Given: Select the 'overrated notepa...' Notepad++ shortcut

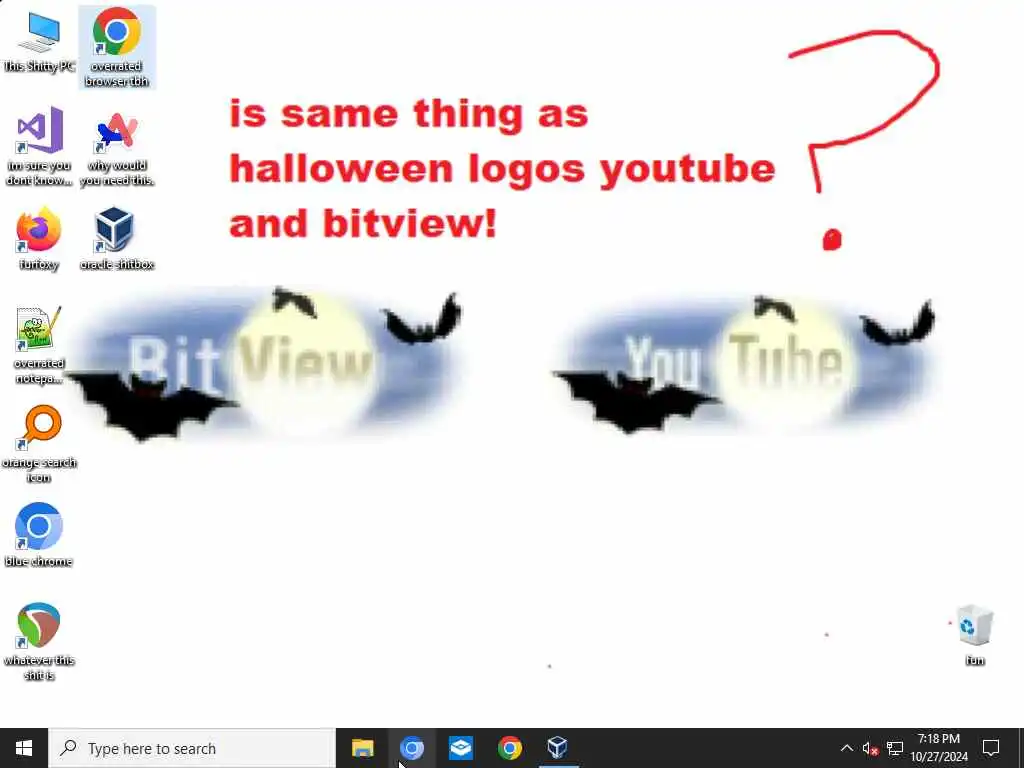Looking at the screenshot, I should point(39,344).
